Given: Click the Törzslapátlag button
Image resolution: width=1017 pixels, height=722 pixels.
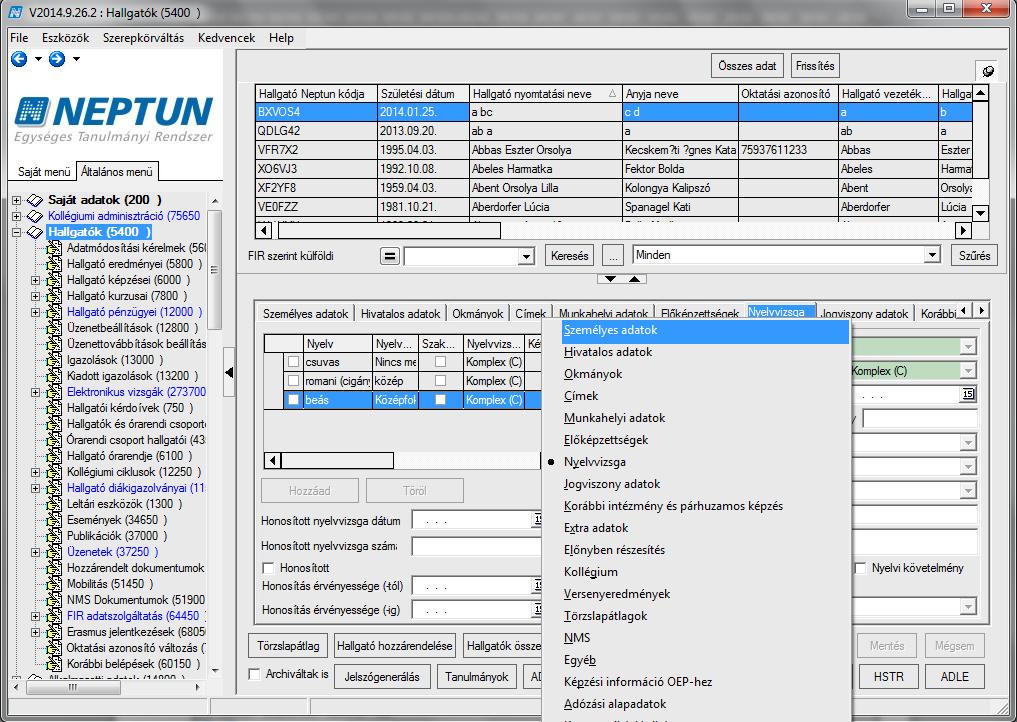Looking at the screenshot, I should coord(288,646).
